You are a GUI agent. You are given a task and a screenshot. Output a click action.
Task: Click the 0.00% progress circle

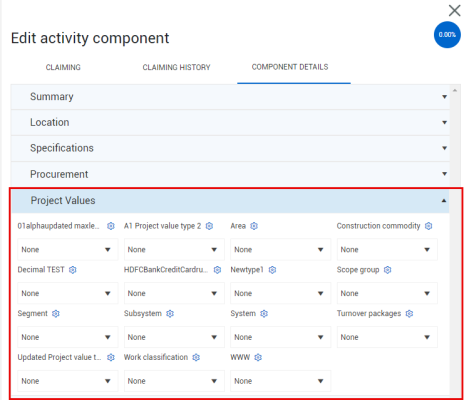(x=447, y=35)
